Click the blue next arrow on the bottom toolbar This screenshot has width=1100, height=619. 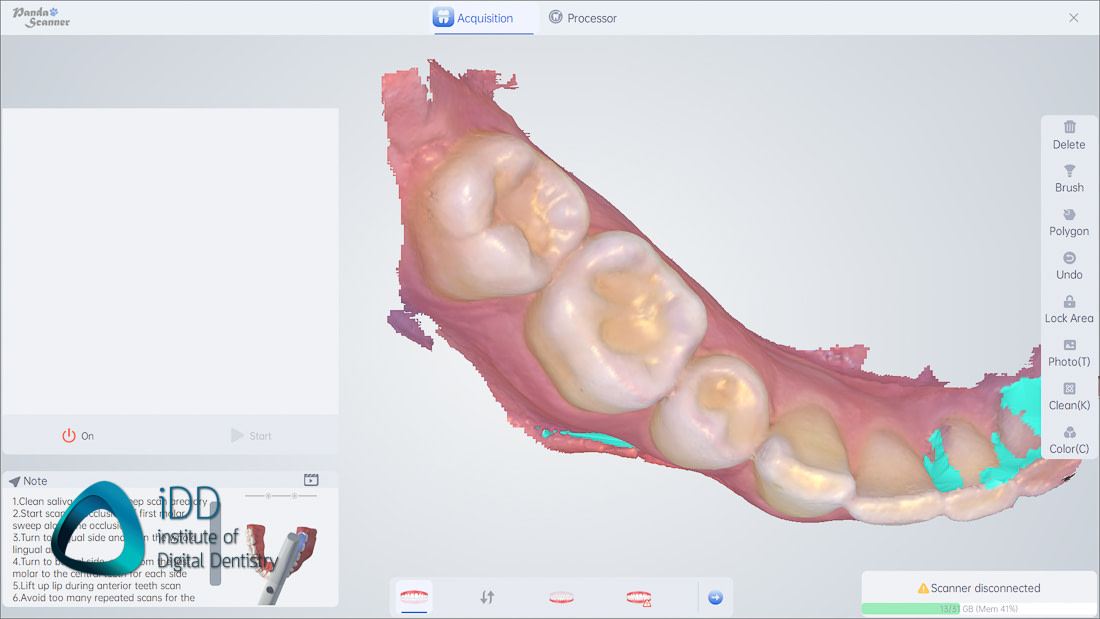point(715,596)
